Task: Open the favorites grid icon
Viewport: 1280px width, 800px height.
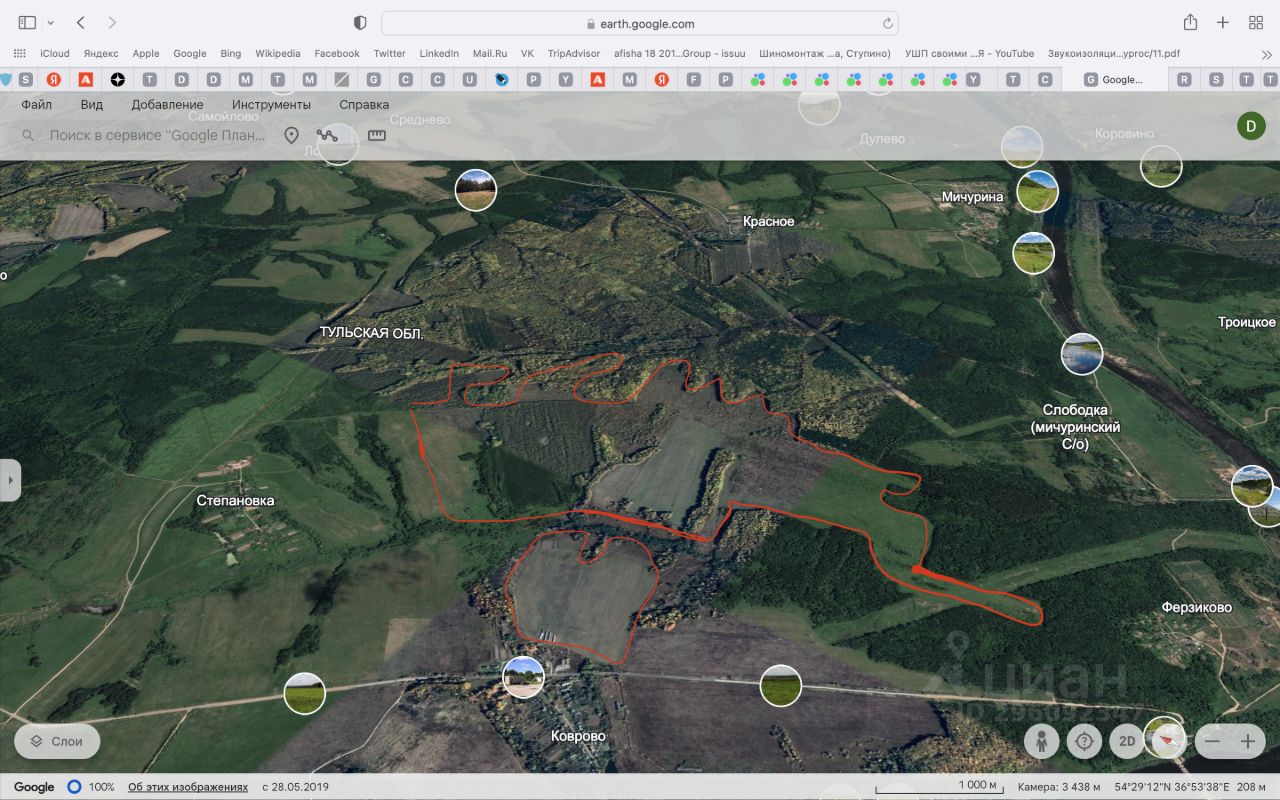Action: pos(19,53)
